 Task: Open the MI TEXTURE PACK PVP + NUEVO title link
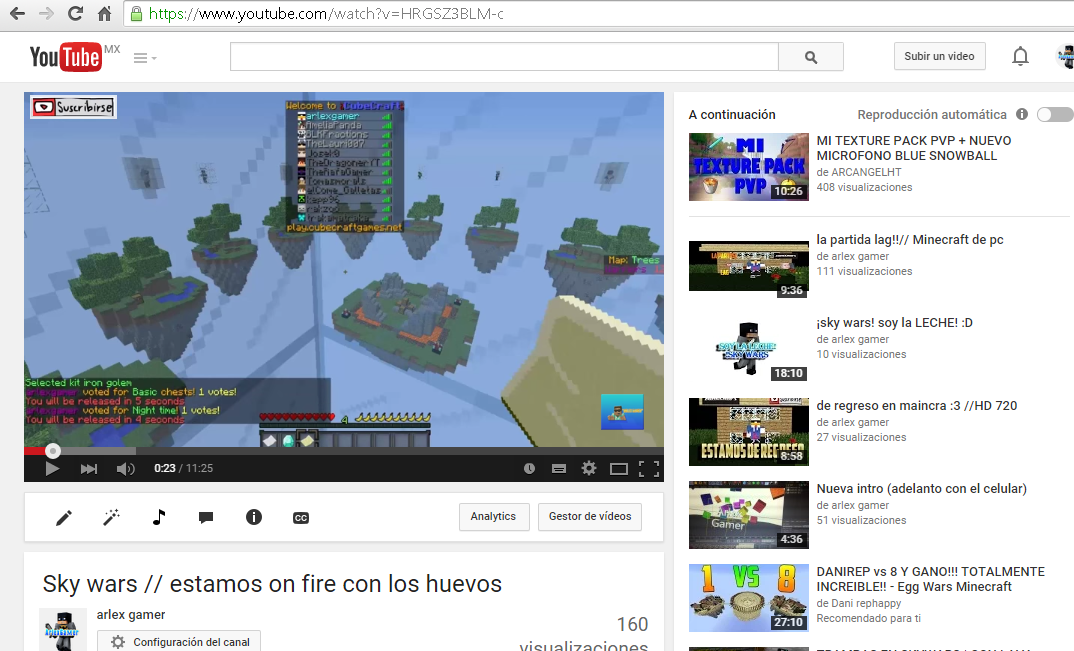coord(914,148)
